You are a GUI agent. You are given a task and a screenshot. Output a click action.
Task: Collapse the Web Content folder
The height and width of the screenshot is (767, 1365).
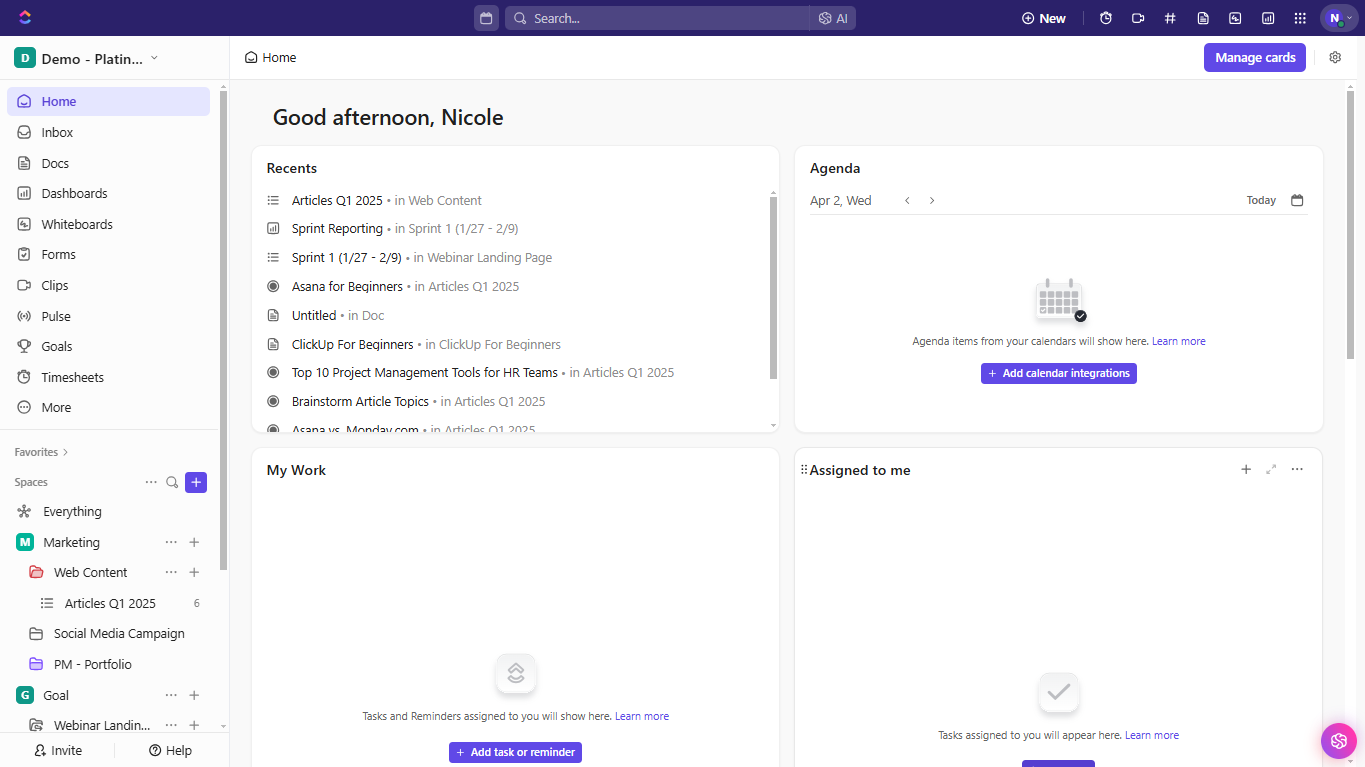click(x=36, y=573)
